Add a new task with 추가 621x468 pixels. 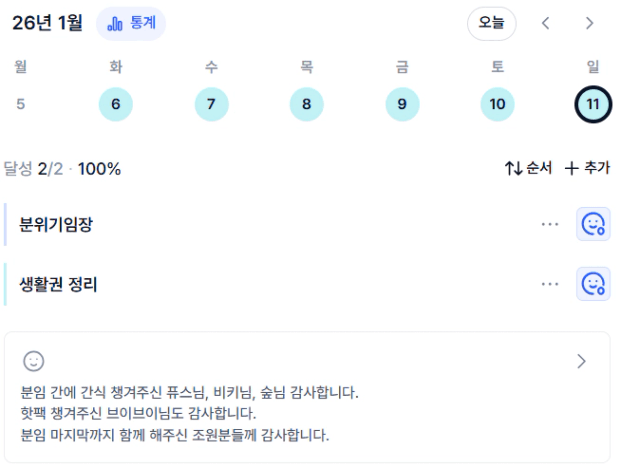click(587, 168)
